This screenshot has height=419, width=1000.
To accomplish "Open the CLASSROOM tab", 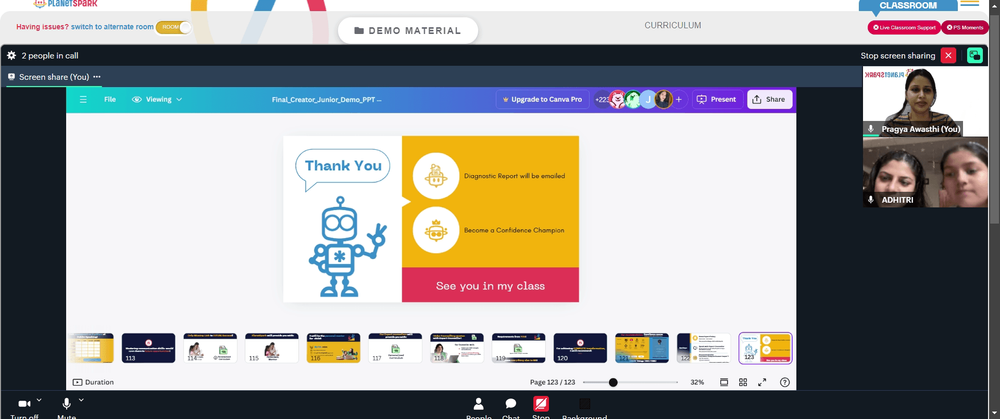I will coord(908,6).
